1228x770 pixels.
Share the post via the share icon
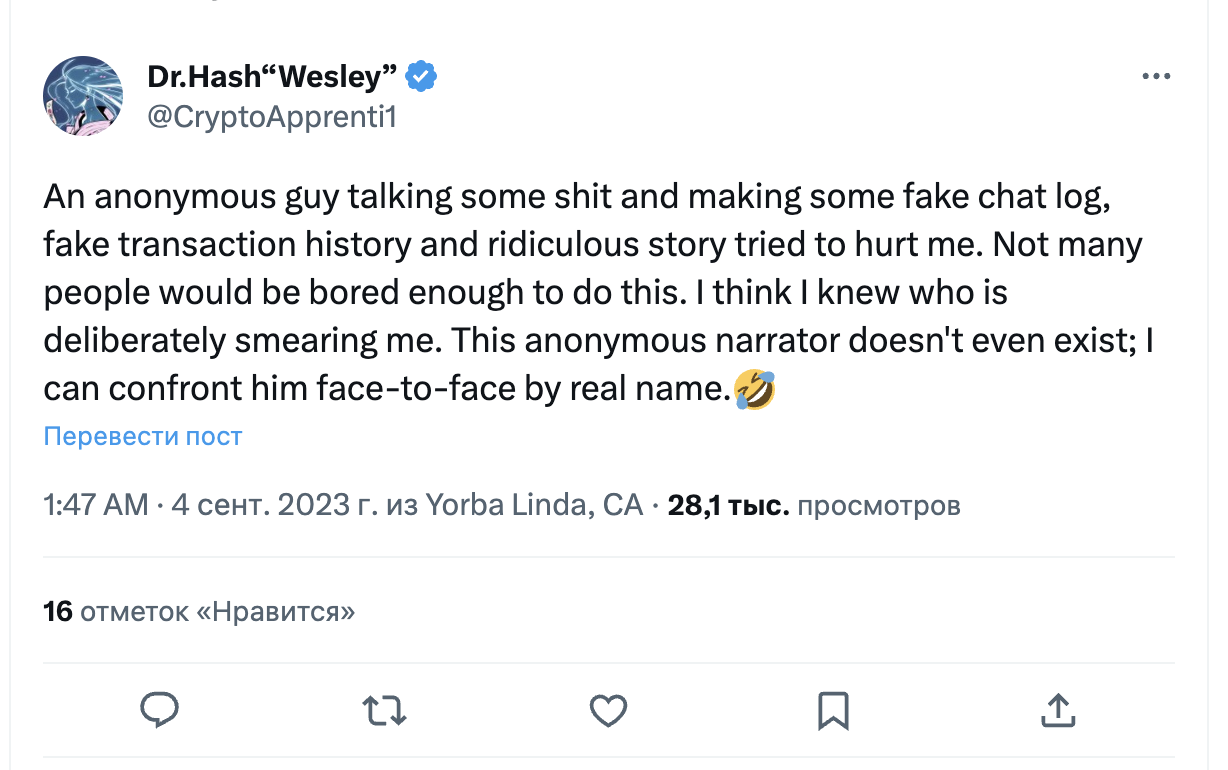click(1057, 710)
